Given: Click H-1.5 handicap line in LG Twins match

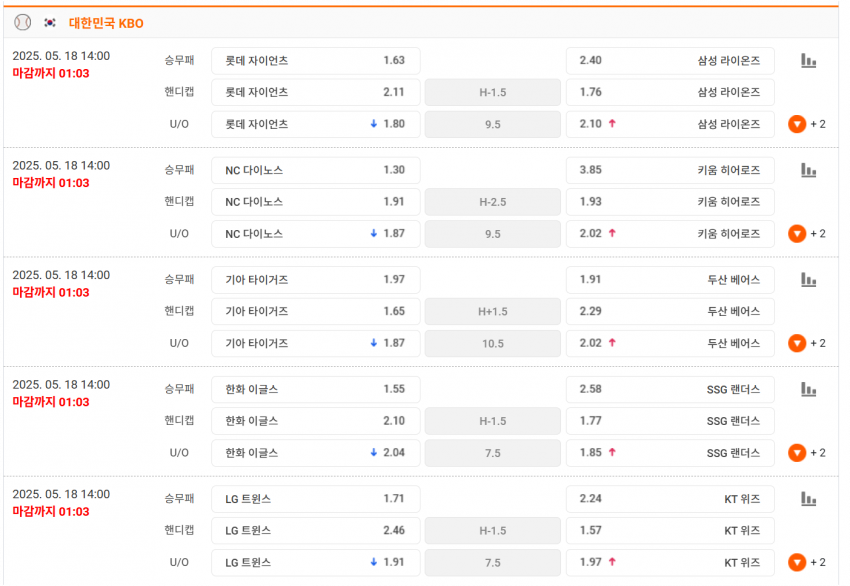Looking at the screenshot, I should click(x=493, y=530).
